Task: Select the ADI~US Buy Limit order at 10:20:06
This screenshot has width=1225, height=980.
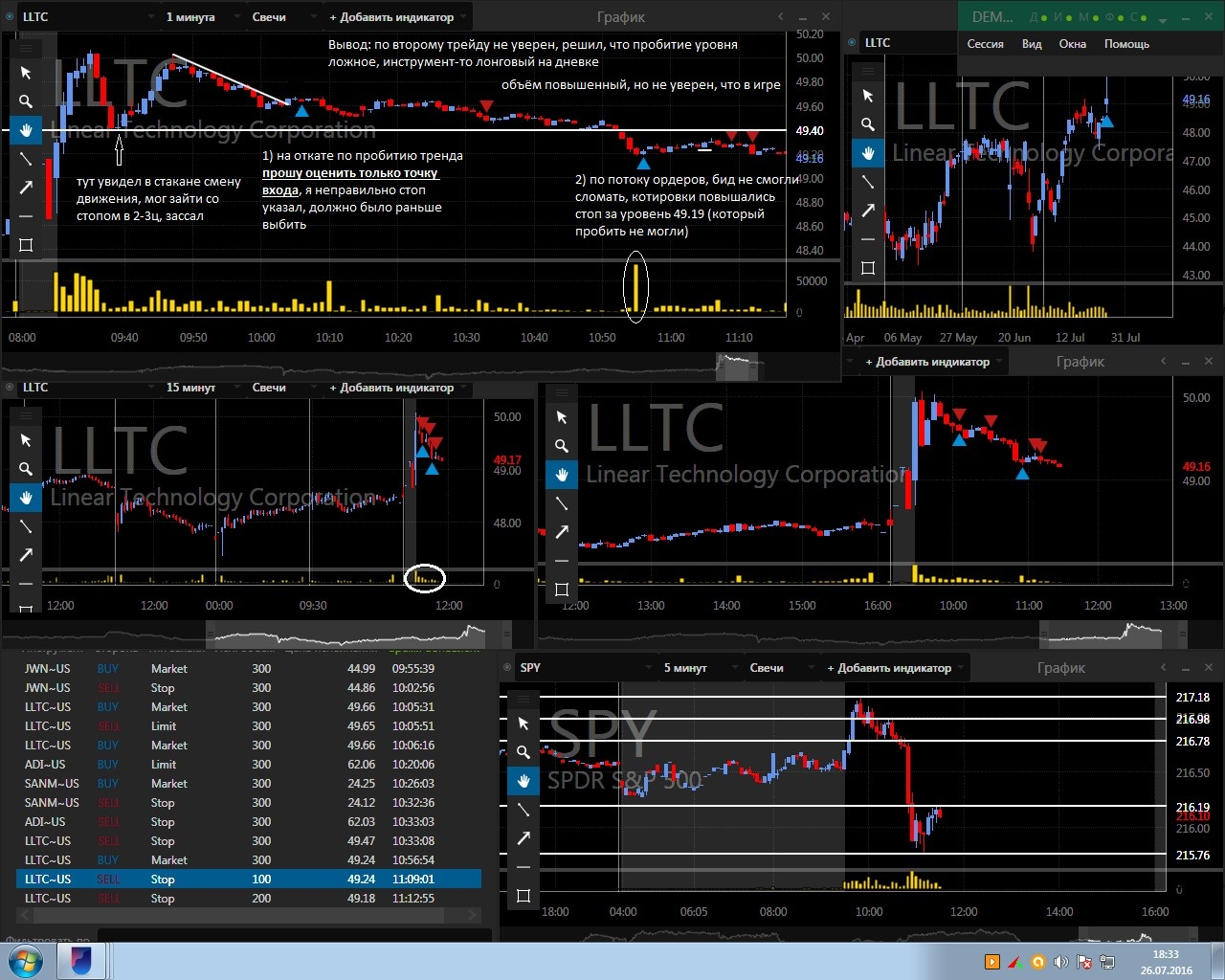Action: [249, 765]
